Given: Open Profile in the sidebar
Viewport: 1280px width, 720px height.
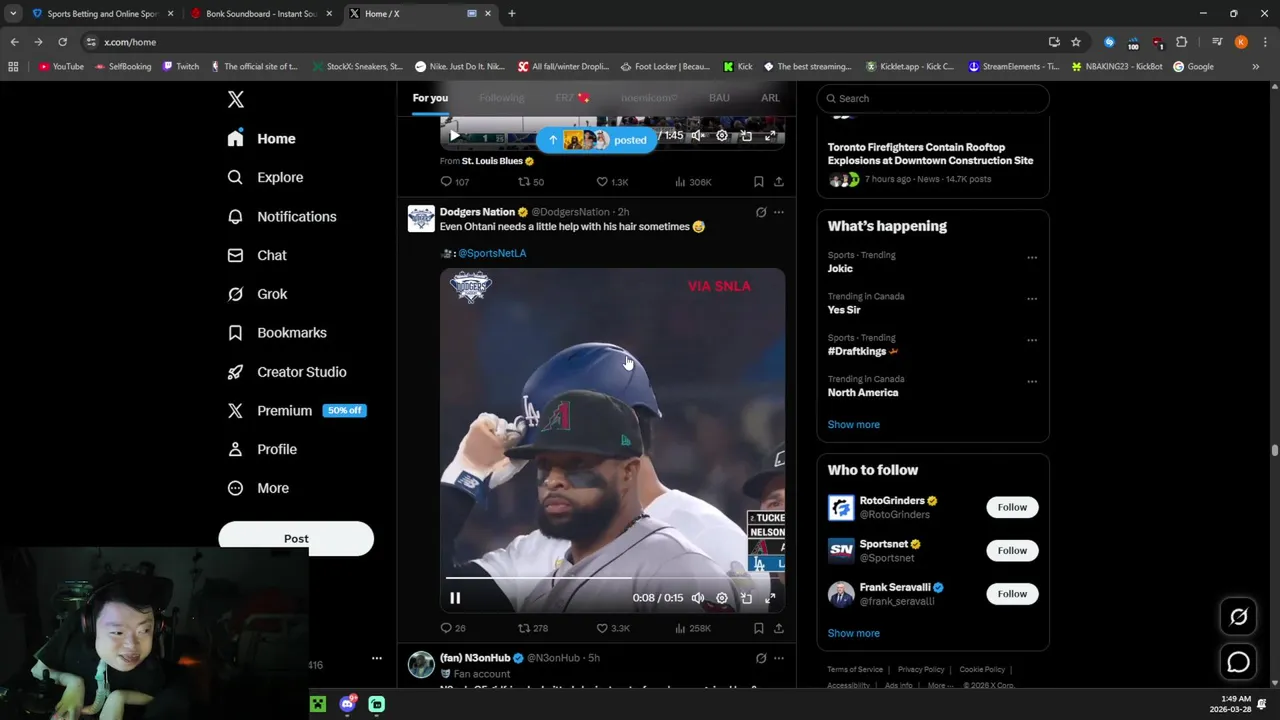Looking at the screenshot, I should 262,449.
